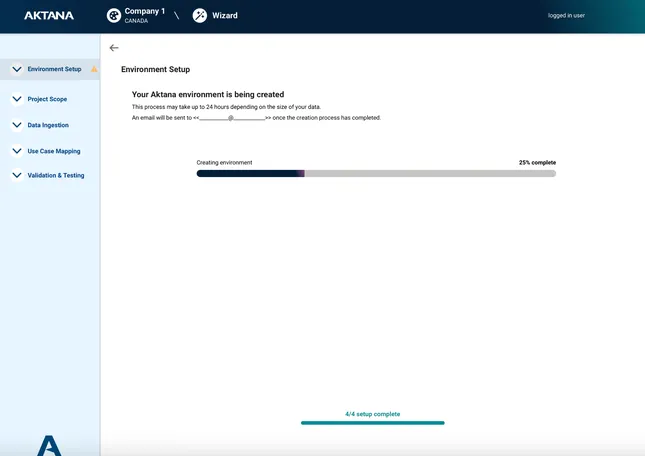The image size is (645, 456).
Task: Click the logged in user label
Action: click(x=566, y=16)
